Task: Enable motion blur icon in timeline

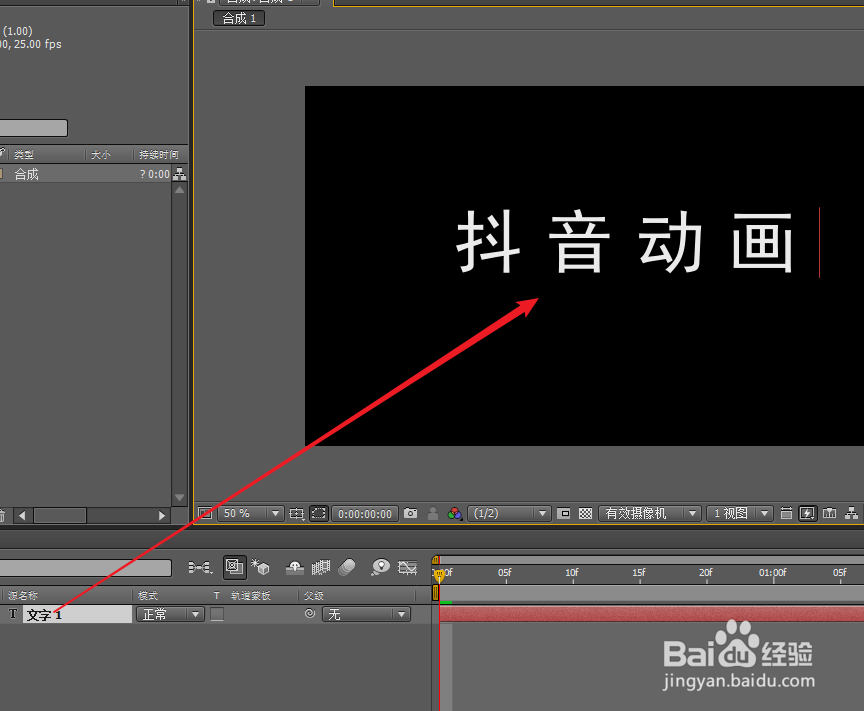Action: (347, 567)
